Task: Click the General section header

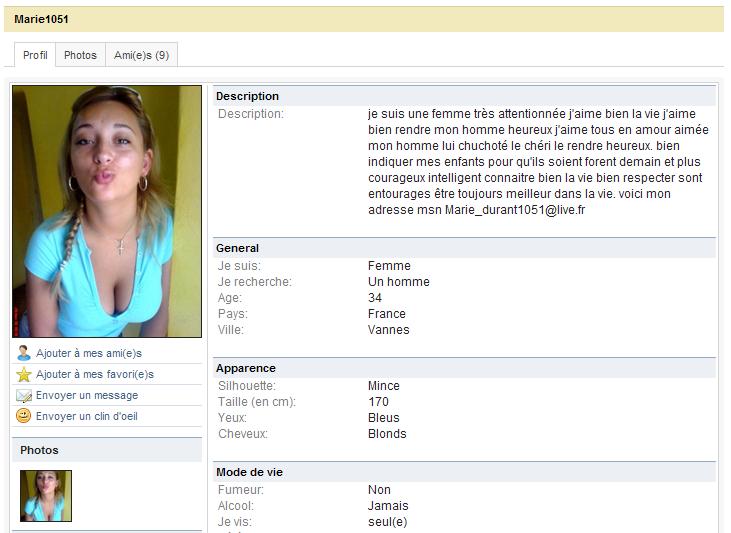Action: coord(237,248)
